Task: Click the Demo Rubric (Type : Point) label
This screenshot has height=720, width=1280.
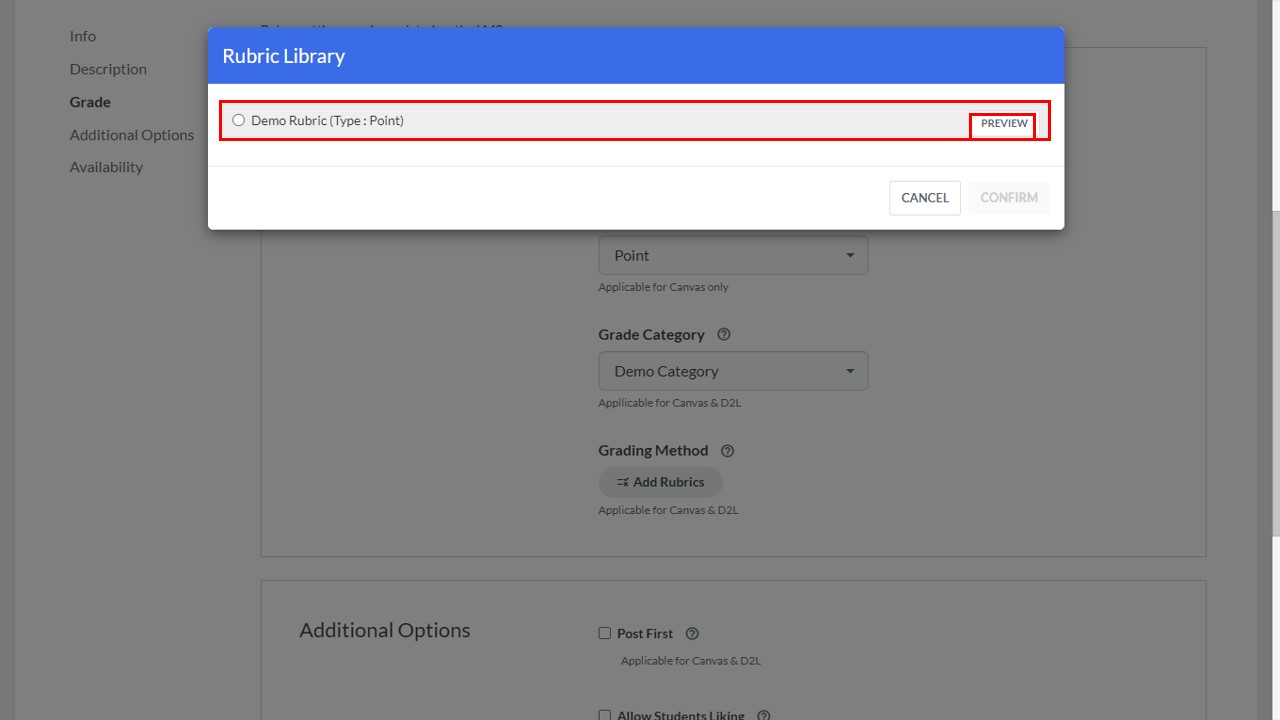Action: [x=327, y=120]
